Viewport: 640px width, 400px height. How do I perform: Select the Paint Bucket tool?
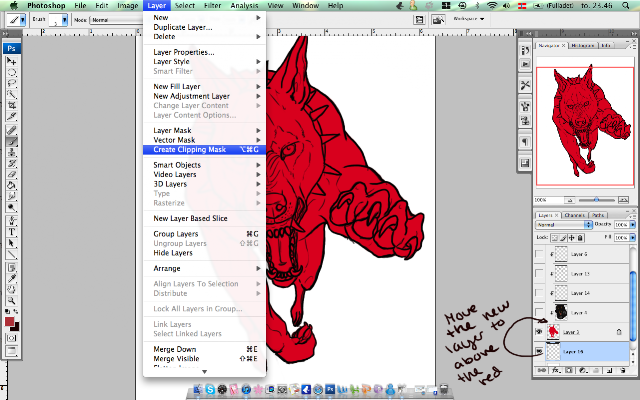(11, 186)
